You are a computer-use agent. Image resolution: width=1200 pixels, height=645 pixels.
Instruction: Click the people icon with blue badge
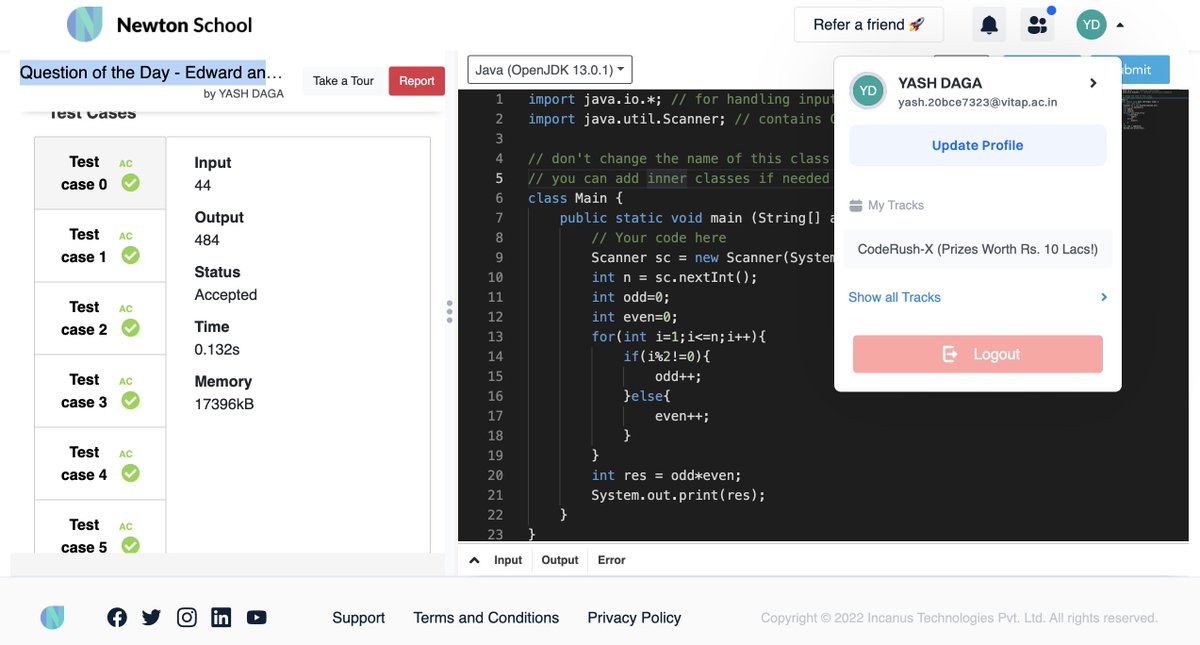click(x=1037, y=24)
